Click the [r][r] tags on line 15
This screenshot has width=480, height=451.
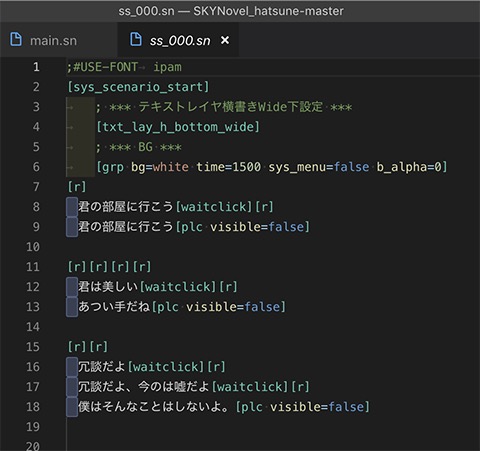tap(88, 347)
